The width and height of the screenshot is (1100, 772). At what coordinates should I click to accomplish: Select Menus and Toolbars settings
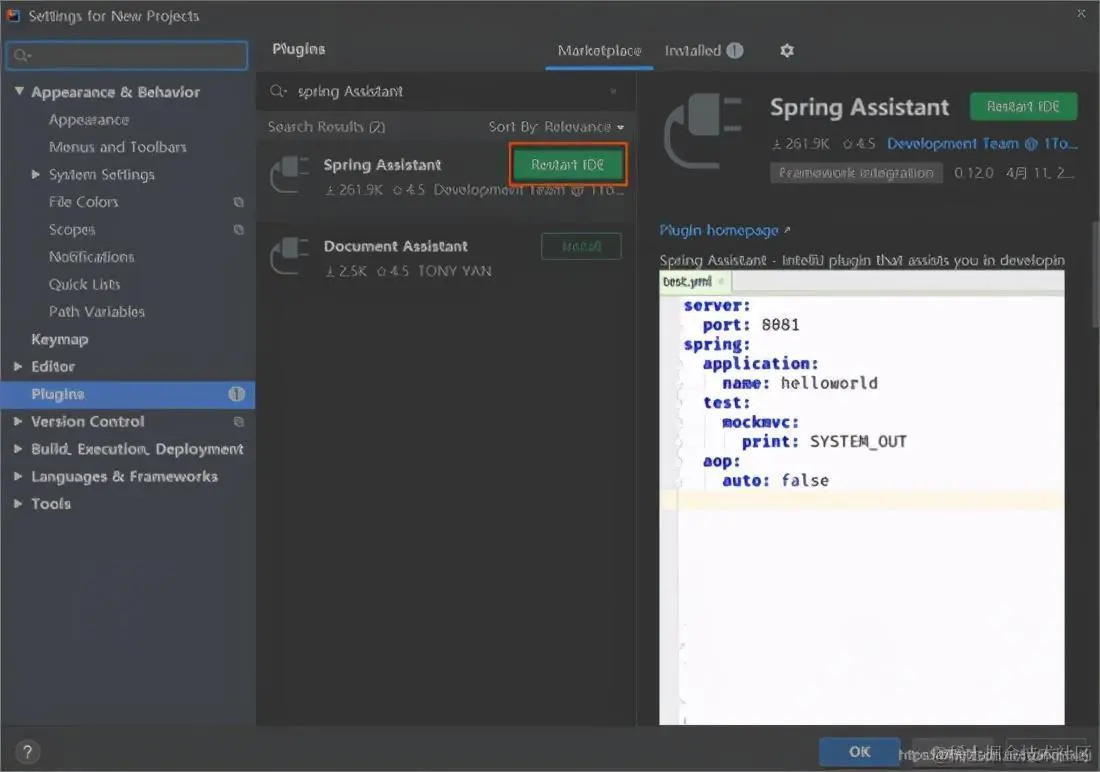click(x=118, y=147)
